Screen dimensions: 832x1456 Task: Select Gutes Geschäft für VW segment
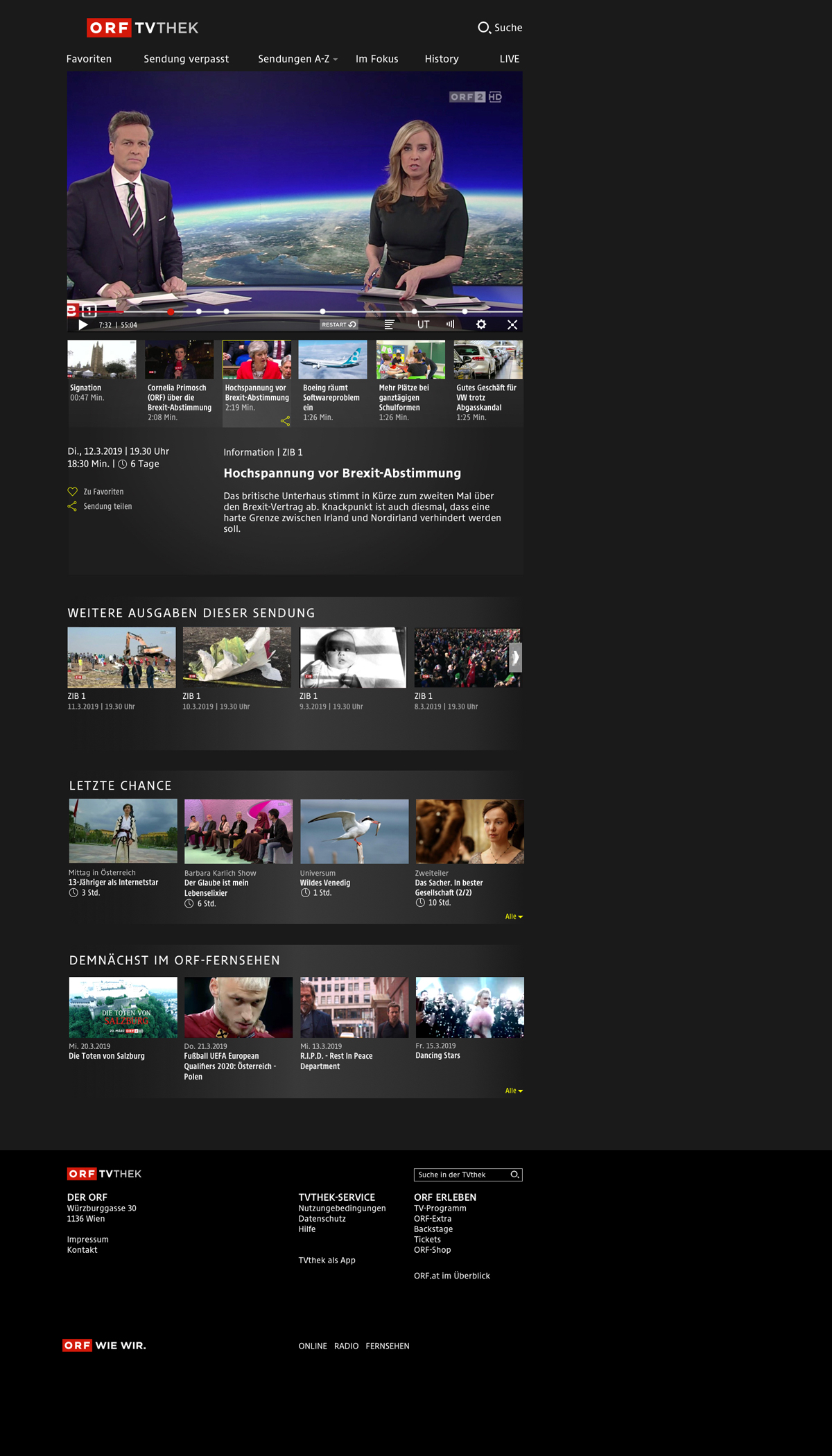click(488, 359)
